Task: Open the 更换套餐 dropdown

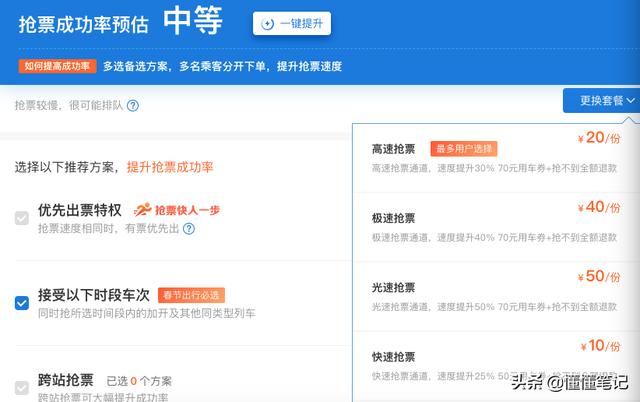Action: click(603, 100)
